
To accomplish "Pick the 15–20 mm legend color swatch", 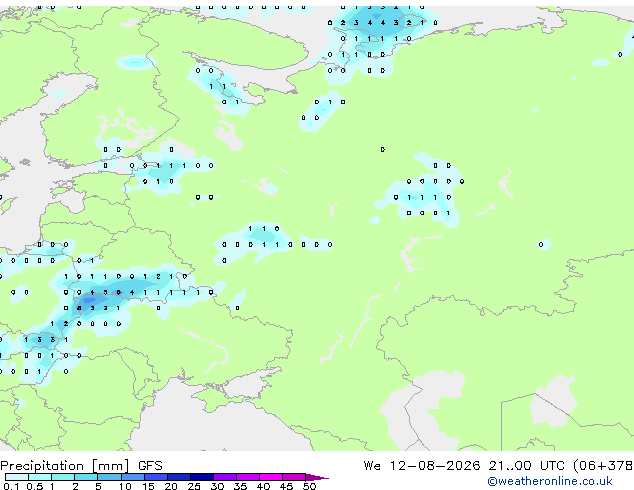I will [x=156, y=477].
